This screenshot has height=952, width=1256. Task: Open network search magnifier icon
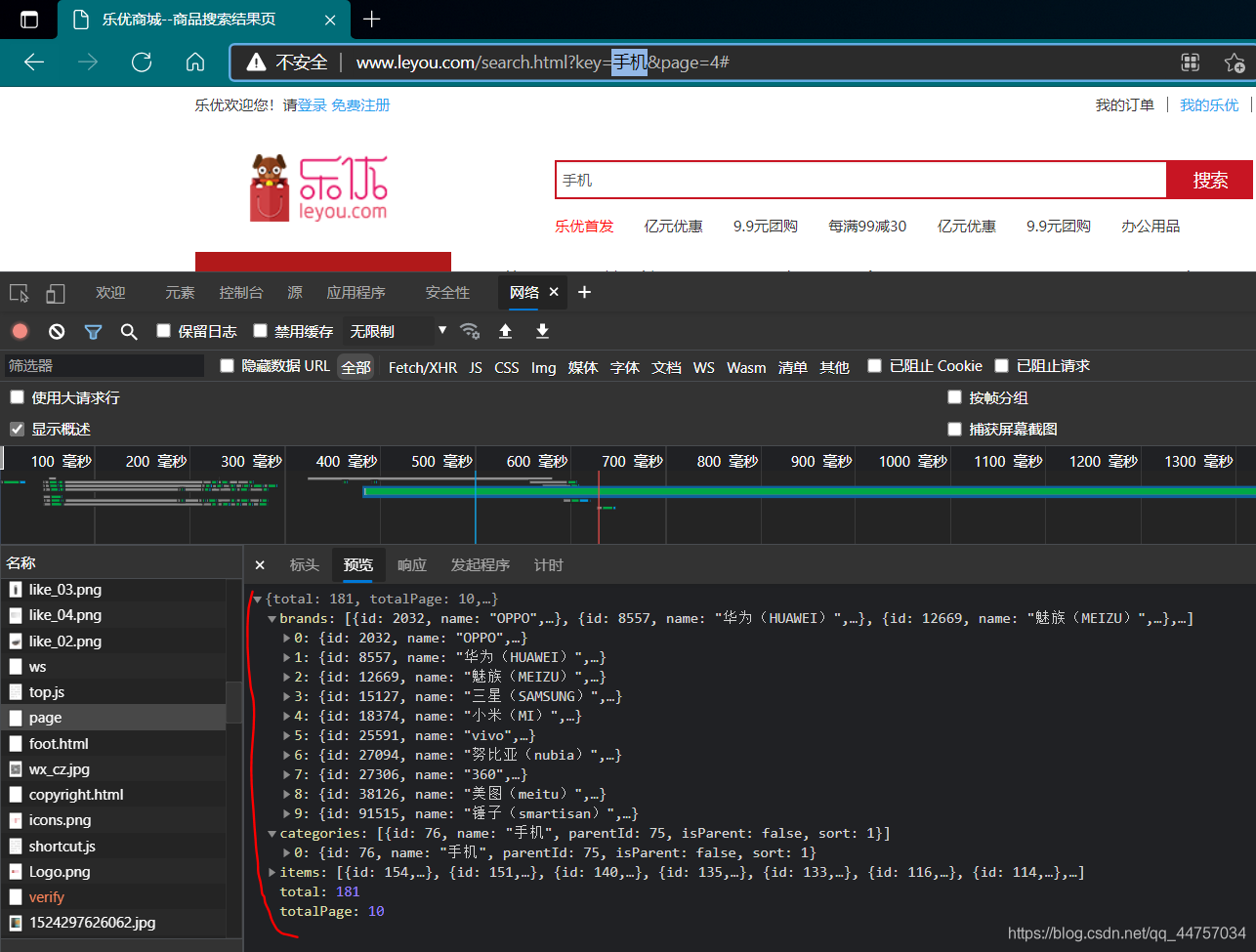coord(129,332)
